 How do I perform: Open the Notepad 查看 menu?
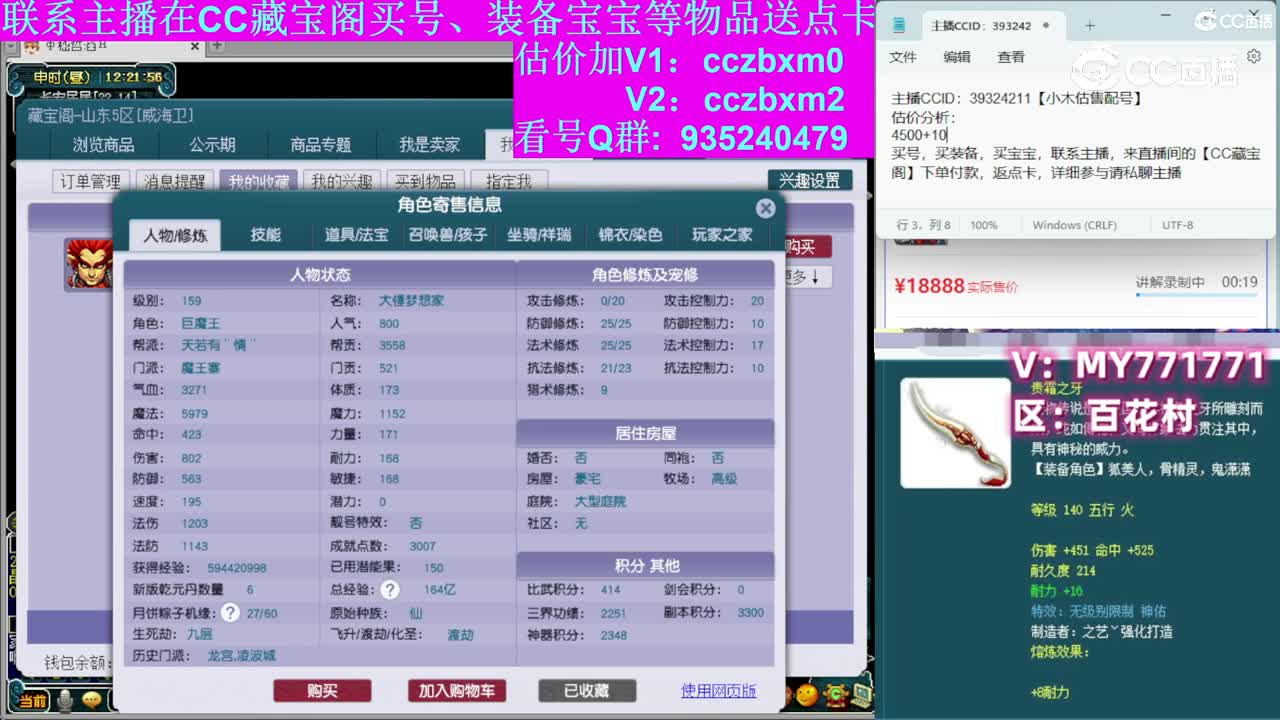1011,57
